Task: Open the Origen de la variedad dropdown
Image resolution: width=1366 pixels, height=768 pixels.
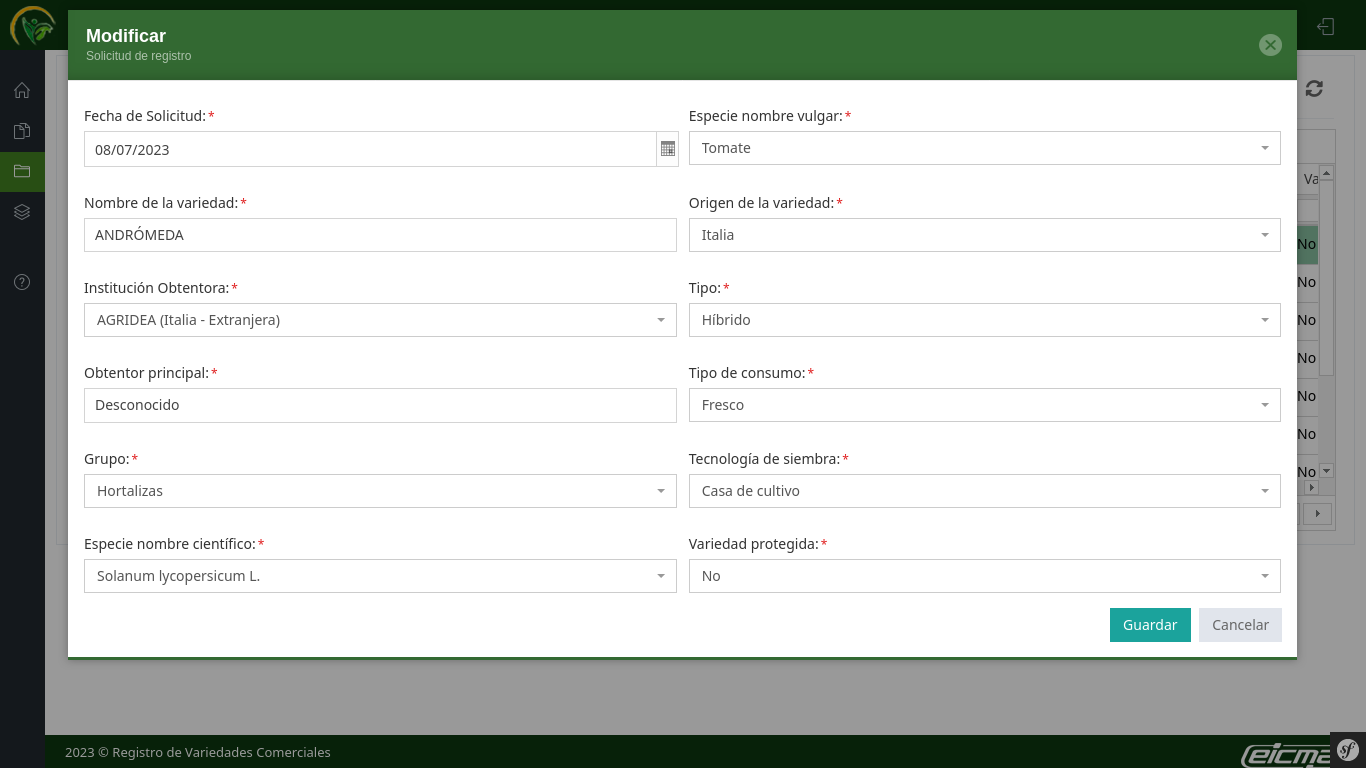Action: tap(984, 235)
